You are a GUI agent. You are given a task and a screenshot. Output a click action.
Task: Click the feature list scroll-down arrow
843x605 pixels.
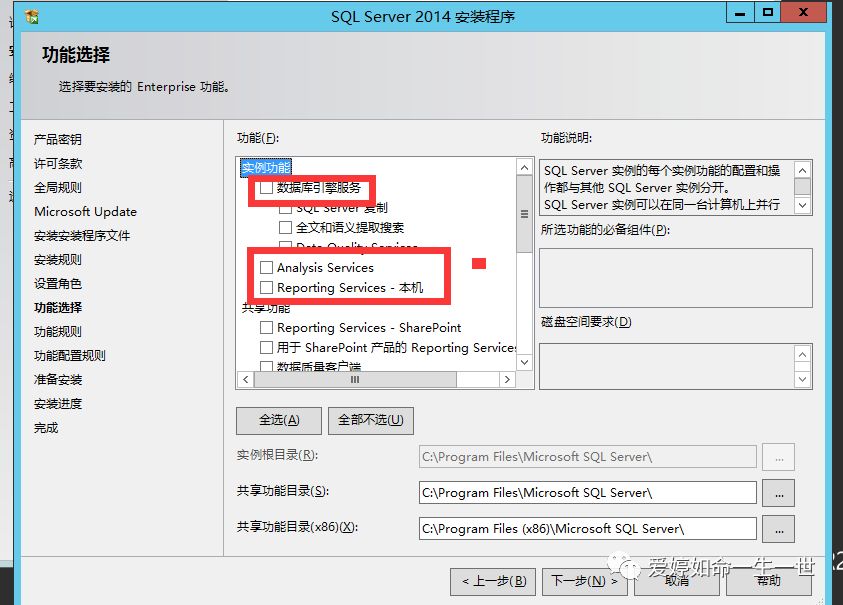click(524, 362)
